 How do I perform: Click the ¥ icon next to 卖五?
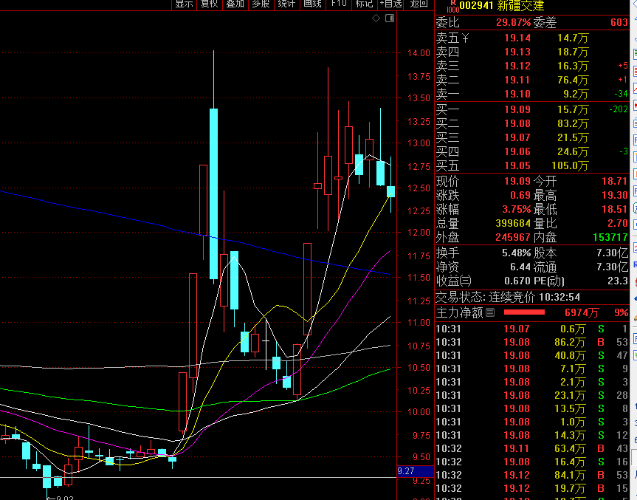(x=465, y=38)
